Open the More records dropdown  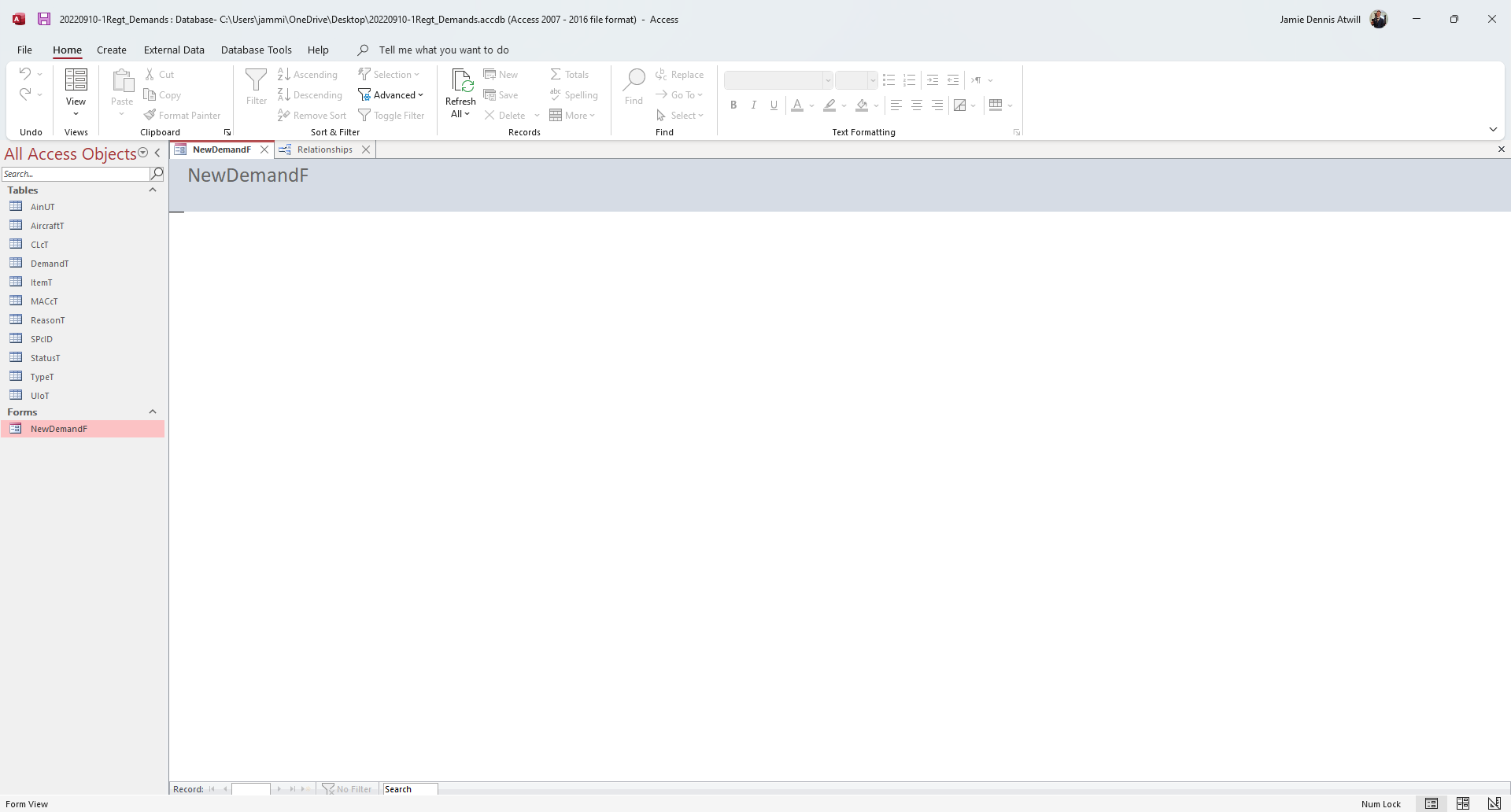click(x=573, y=116)
